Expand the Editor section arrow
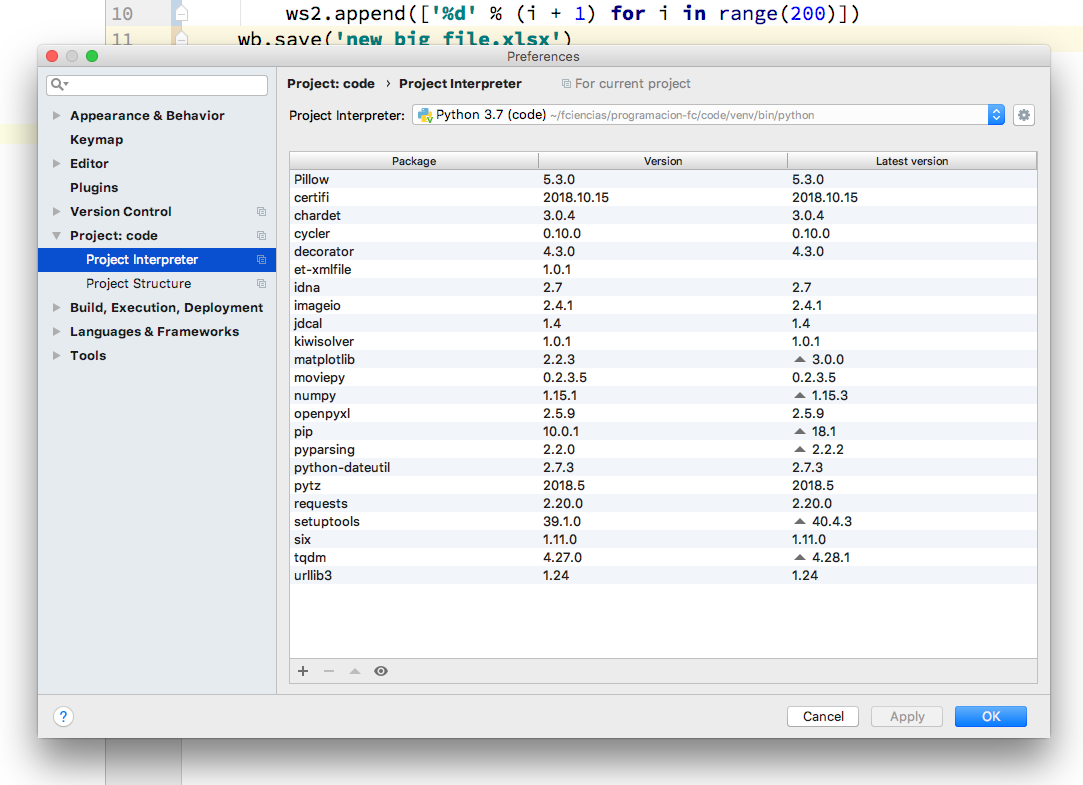This screenshot has height=785, width=1083. (57, 164)
